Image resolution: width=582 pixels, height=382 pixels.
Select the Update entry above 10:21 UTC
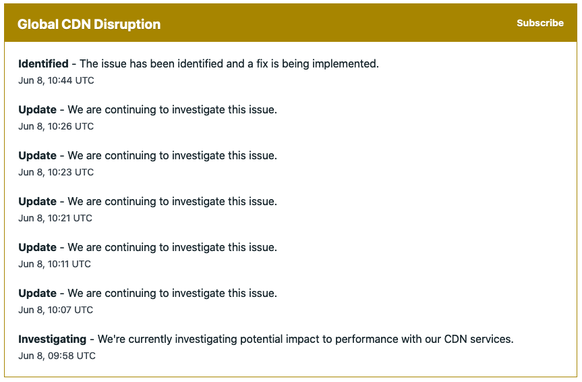coord(37,202)
